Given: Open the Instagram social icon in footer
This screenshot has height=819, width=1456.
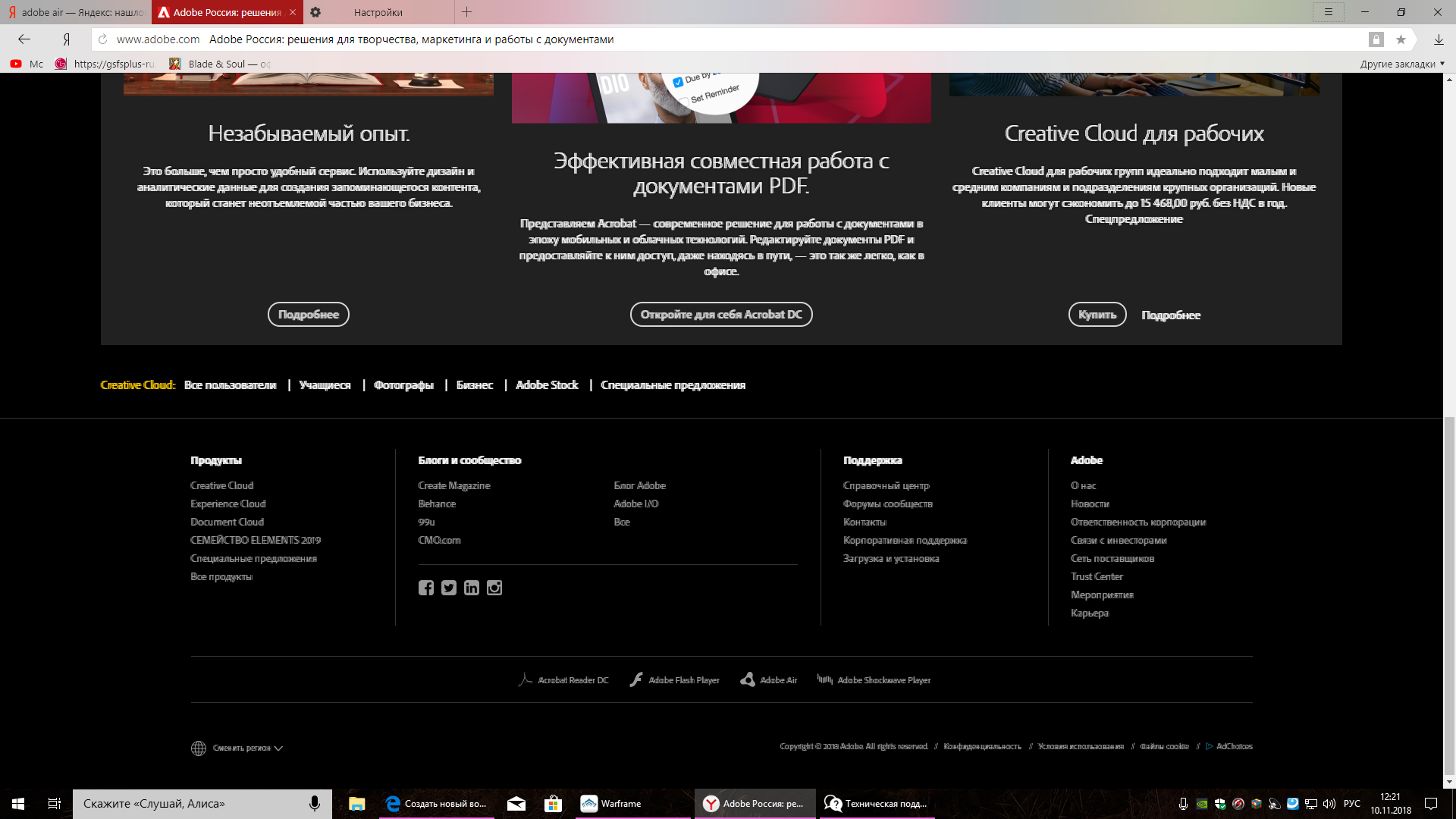Looking at the screenshot, I should click(x=494, y=588).
